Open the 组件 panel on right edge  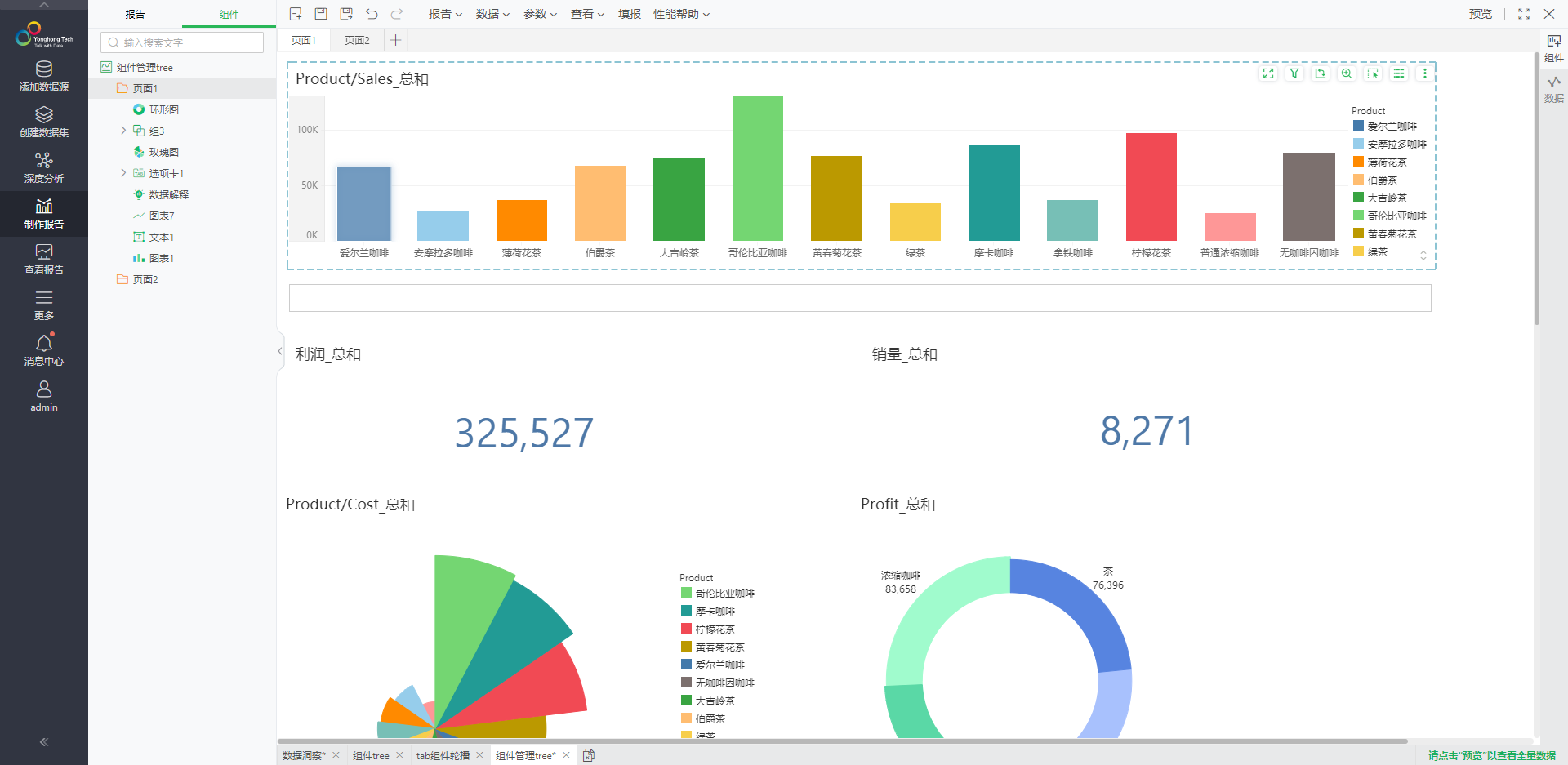coord(1553,47)
